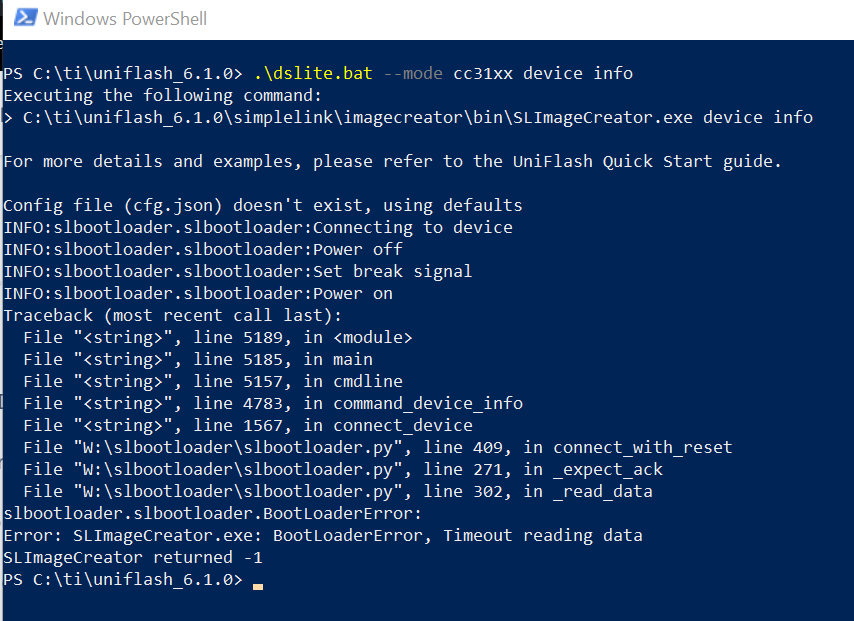Click the connect_with_reset traceback entry
854x621 pixels.
coord(642,447)
